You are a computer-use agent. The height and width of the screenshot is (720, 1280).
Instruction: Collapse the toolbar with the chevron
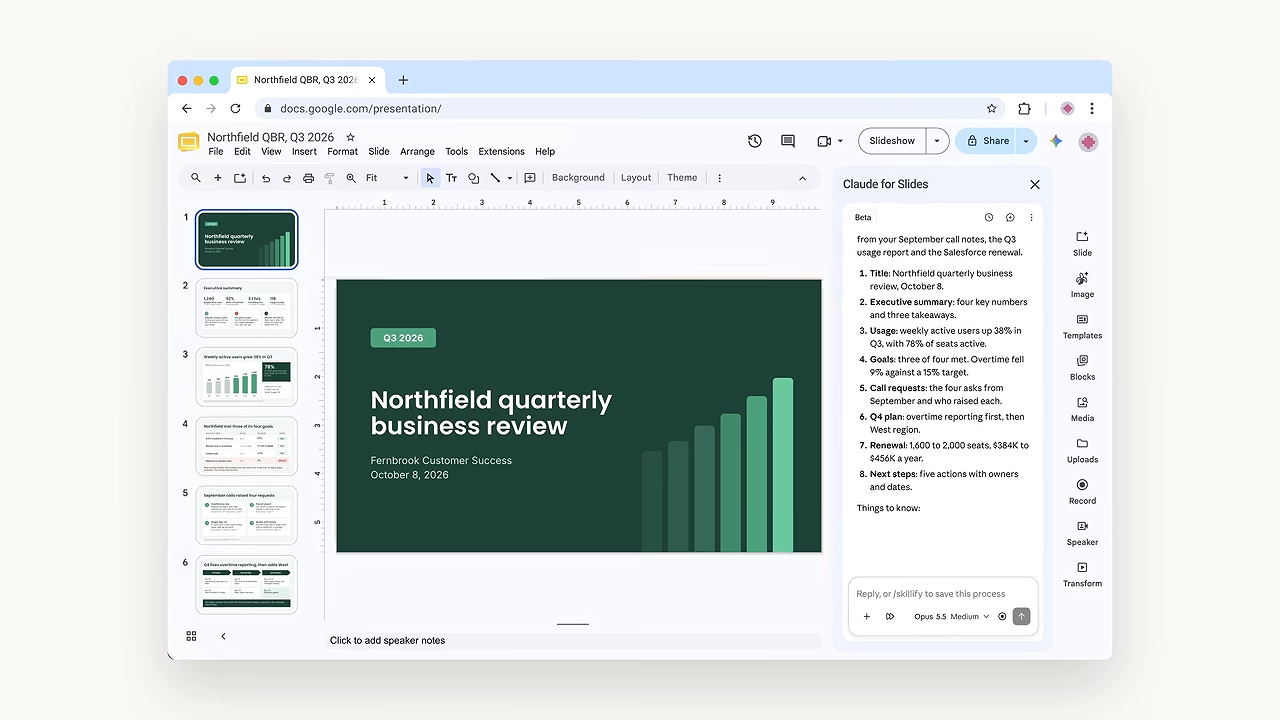pyautogui.click(x=802, y=178)
